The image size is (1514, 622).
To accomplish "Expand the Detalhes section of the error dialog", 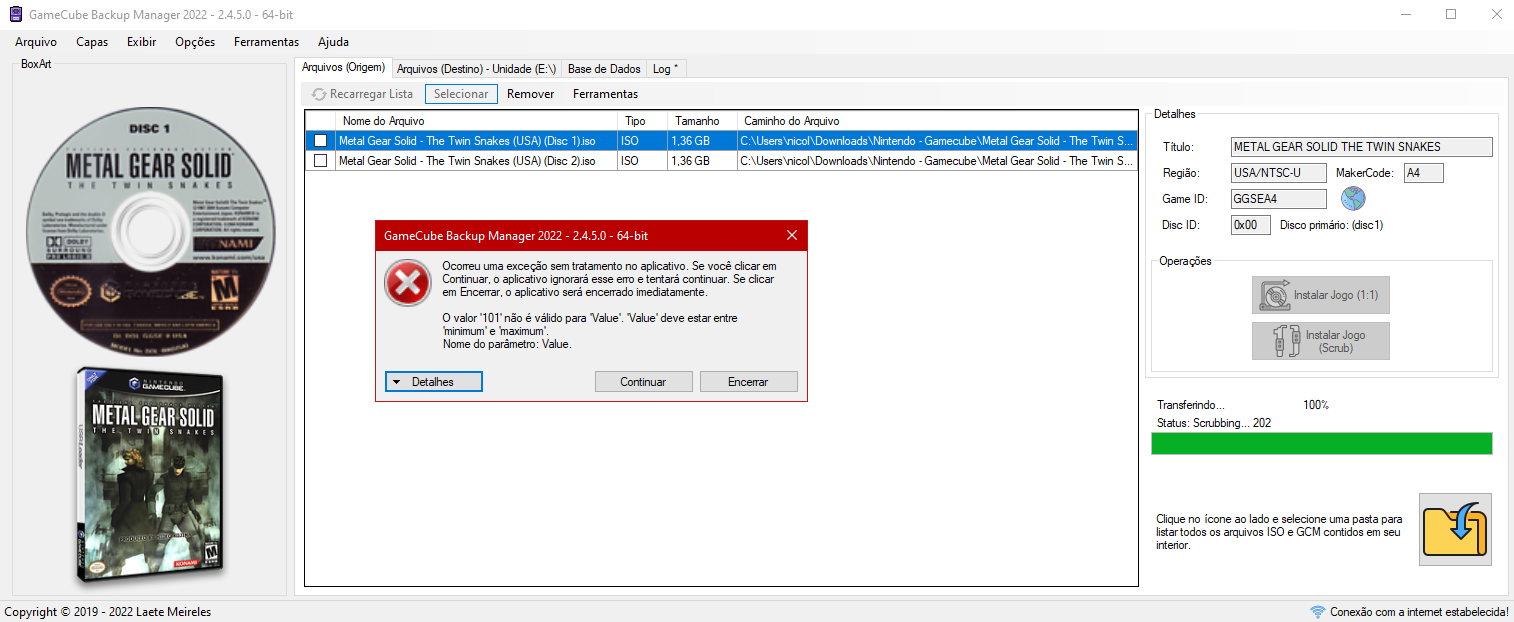I will (434, 382).
